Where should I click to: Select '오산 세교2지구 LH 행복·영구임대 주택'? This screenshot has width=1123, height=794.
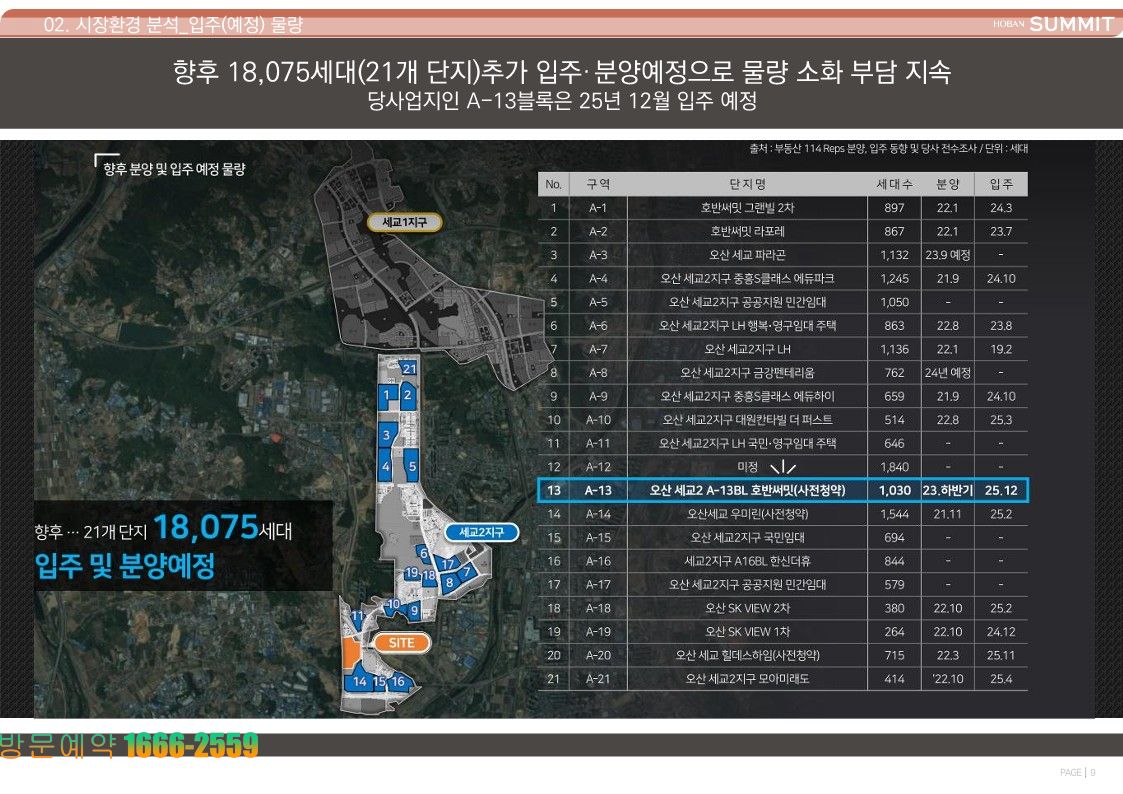747,326
